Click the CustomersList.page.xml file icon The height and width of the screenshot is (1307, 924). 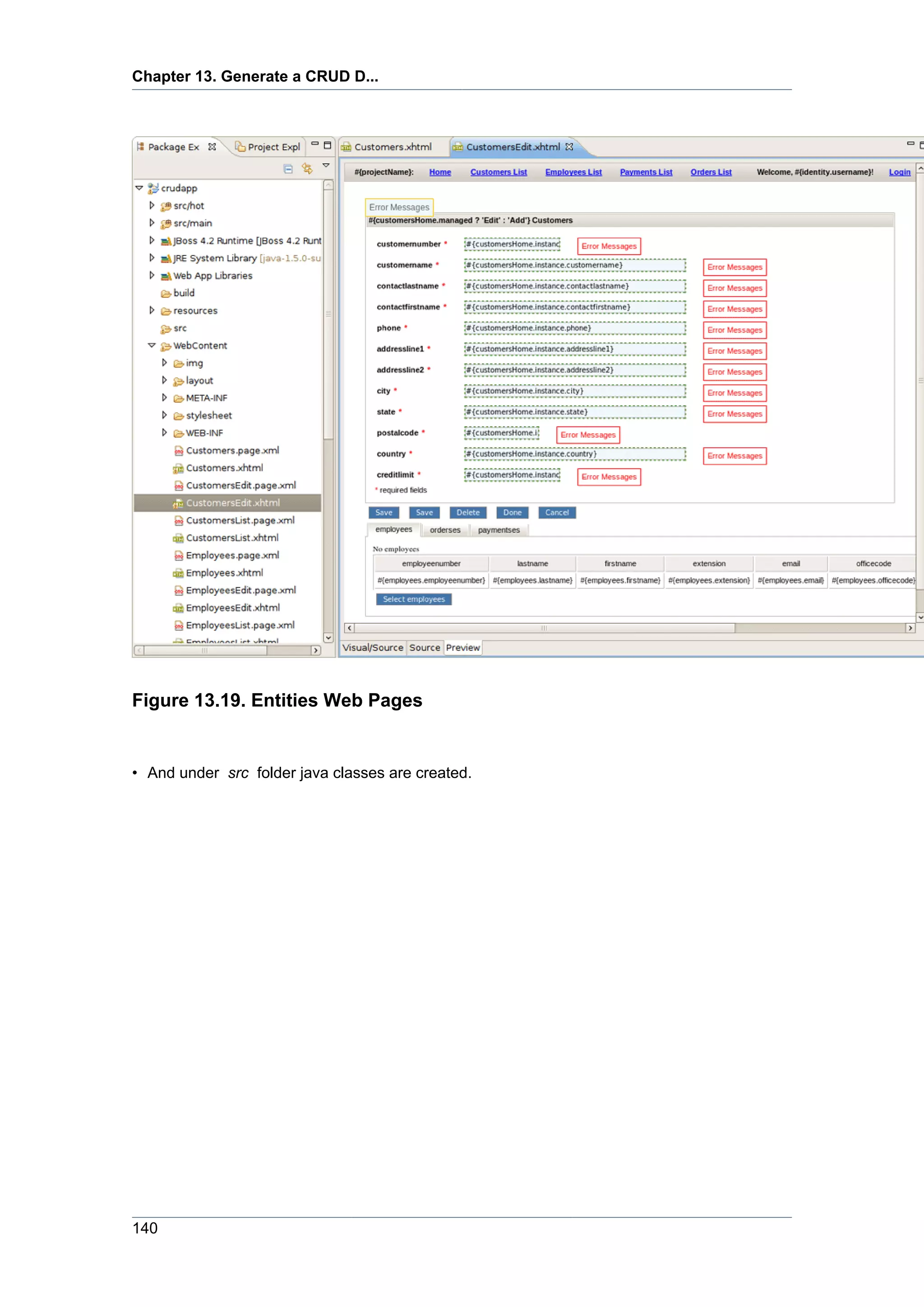[x=179, y=521]
